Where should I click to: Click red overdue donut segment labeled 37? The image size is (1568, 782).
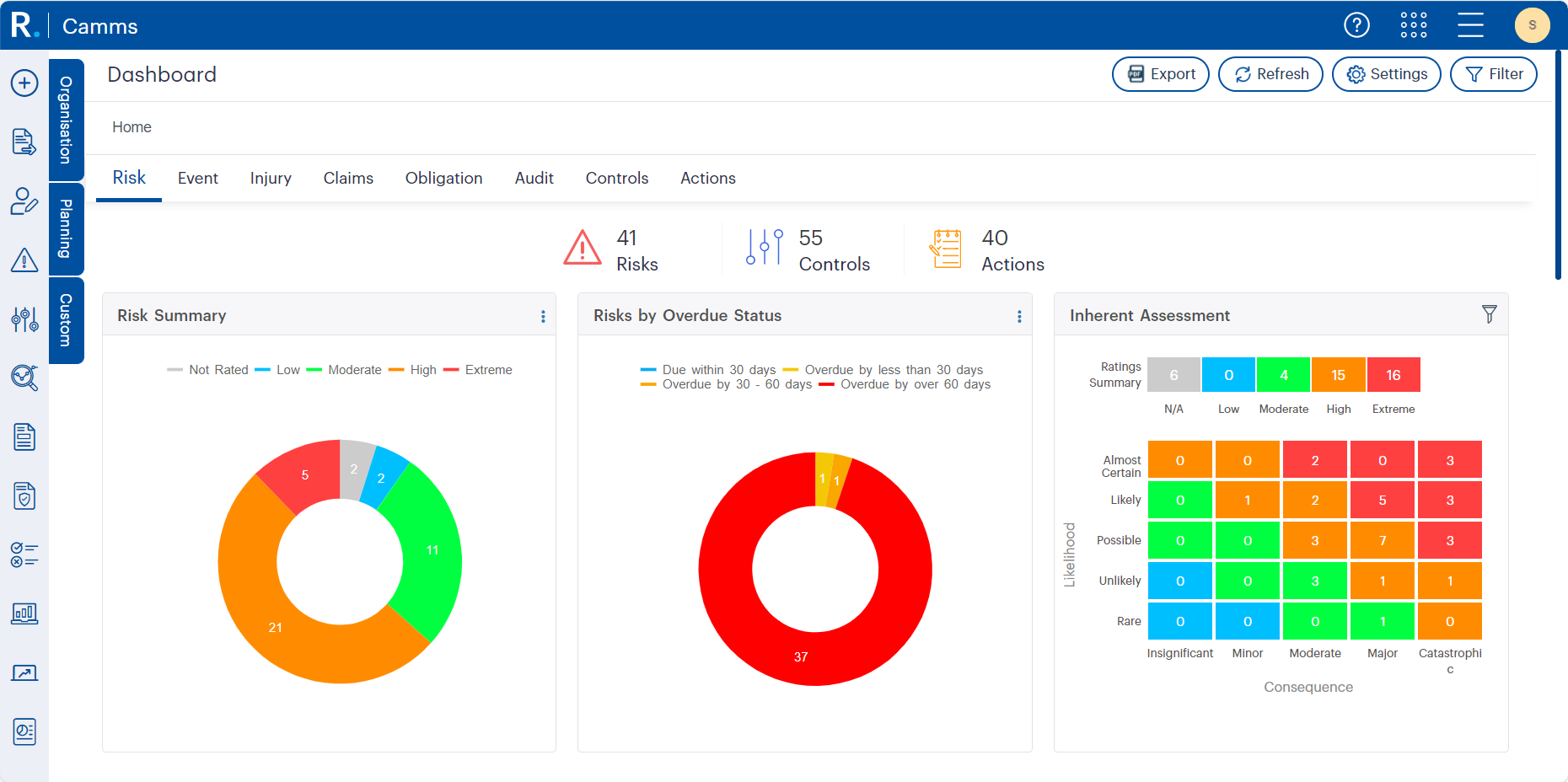tap(801, 656)
